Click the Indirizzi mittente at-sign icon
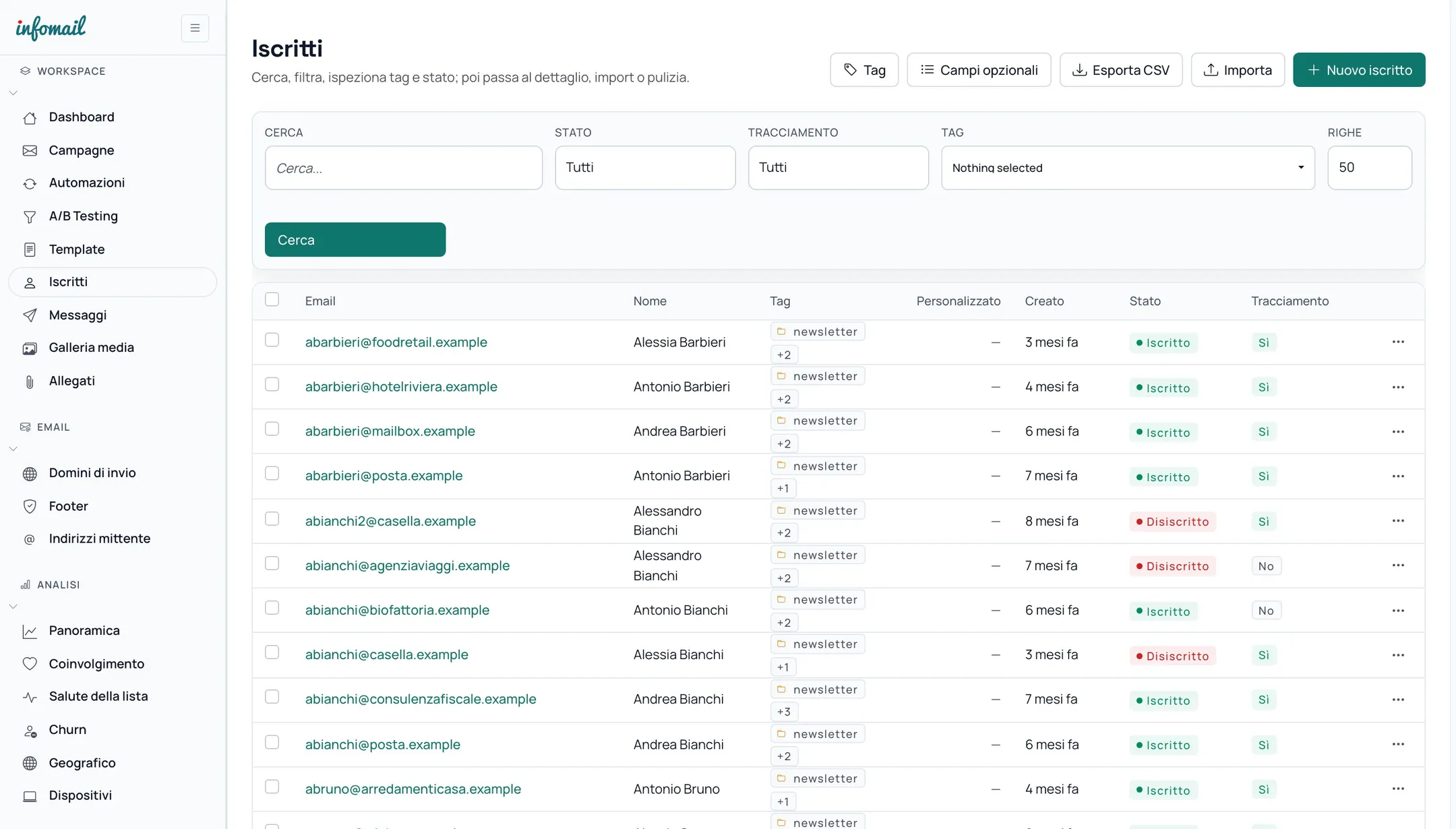The height and width of the screenshot is (829, 1456). pyautogui.click(x=30, y=539)
